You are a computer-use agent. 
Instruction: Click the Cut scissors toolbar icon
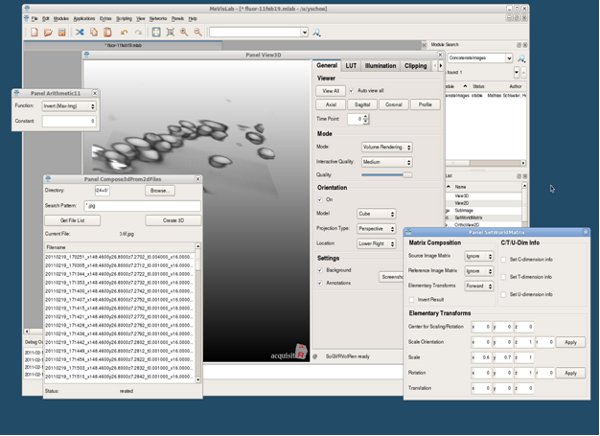pos(80,32)
